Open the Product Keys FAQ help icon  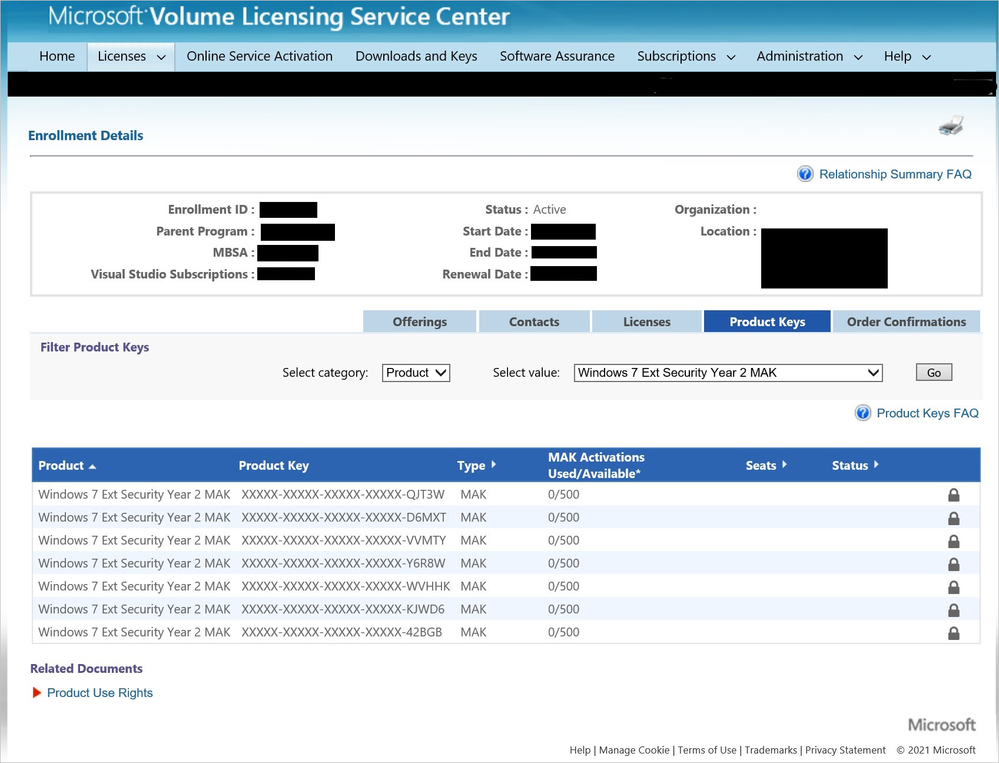point(862,412)
